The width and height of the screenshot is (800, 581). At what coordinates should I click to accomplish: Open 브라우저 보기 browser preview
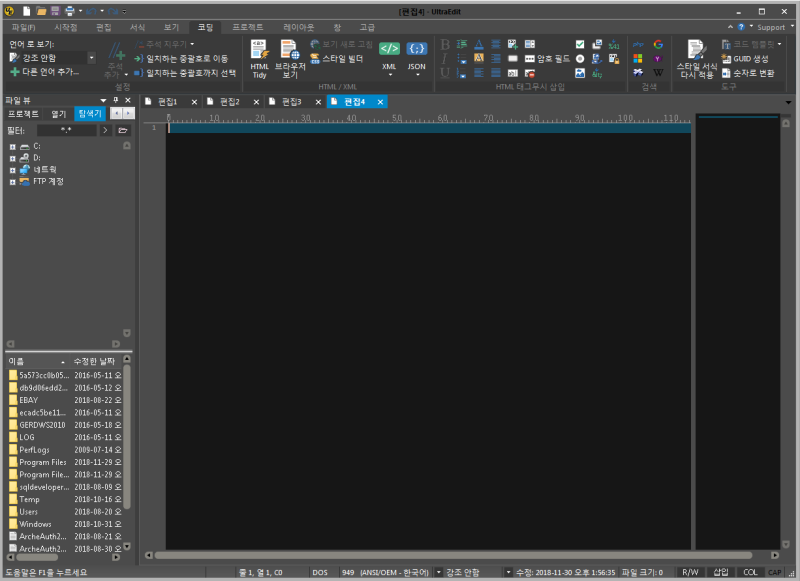click(290, 59)
